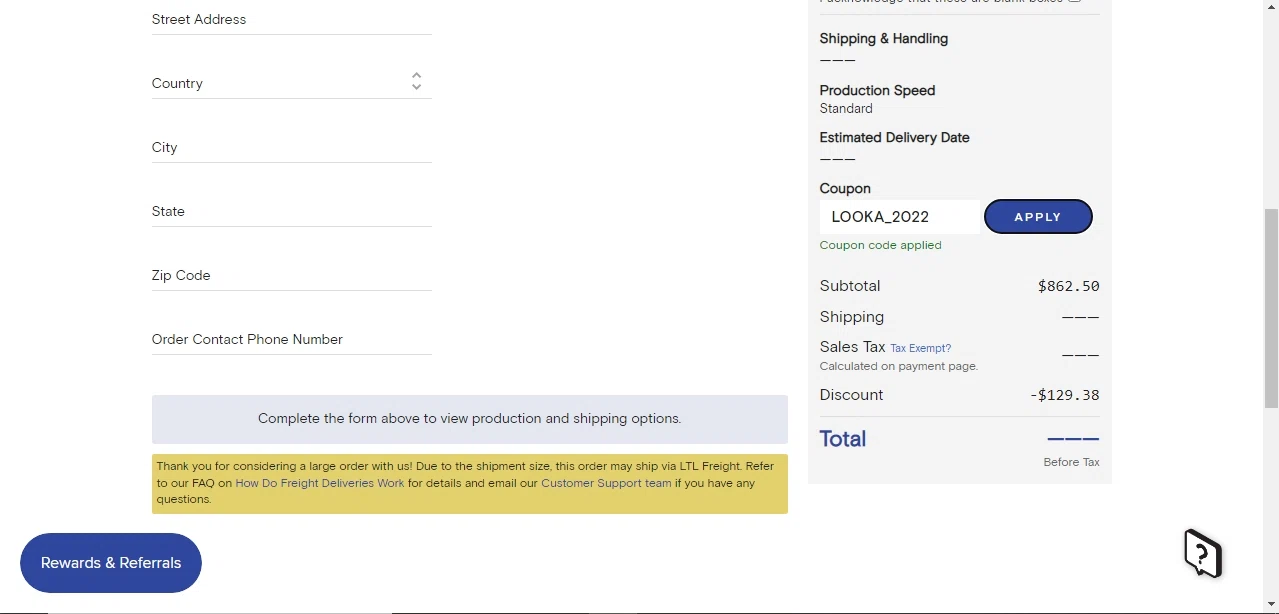Select the 'Production Speed' label
The height and width of the screenshot is (614, 1279).
coord(877,90)
